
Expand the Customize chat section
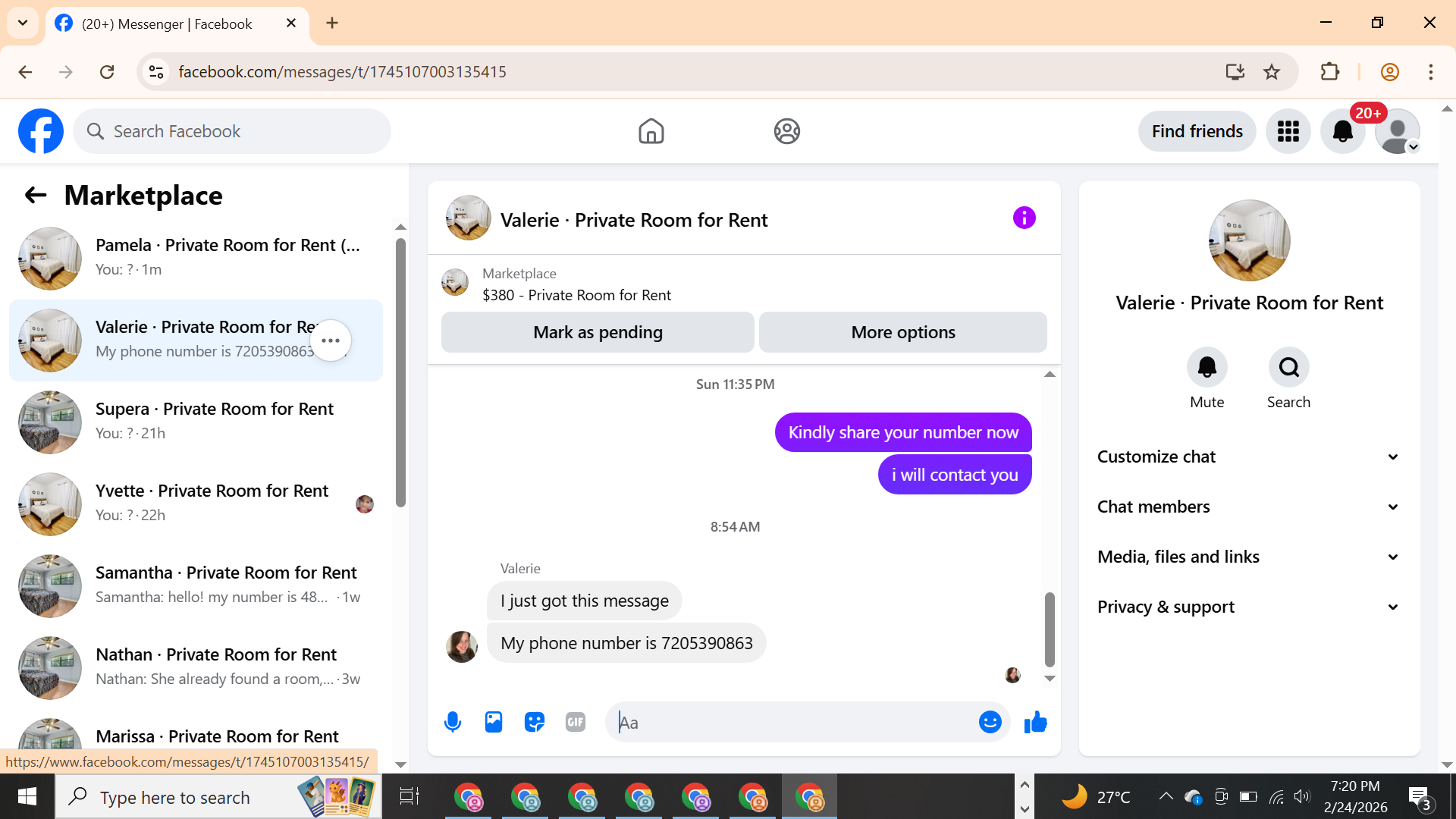(1249, 457)
